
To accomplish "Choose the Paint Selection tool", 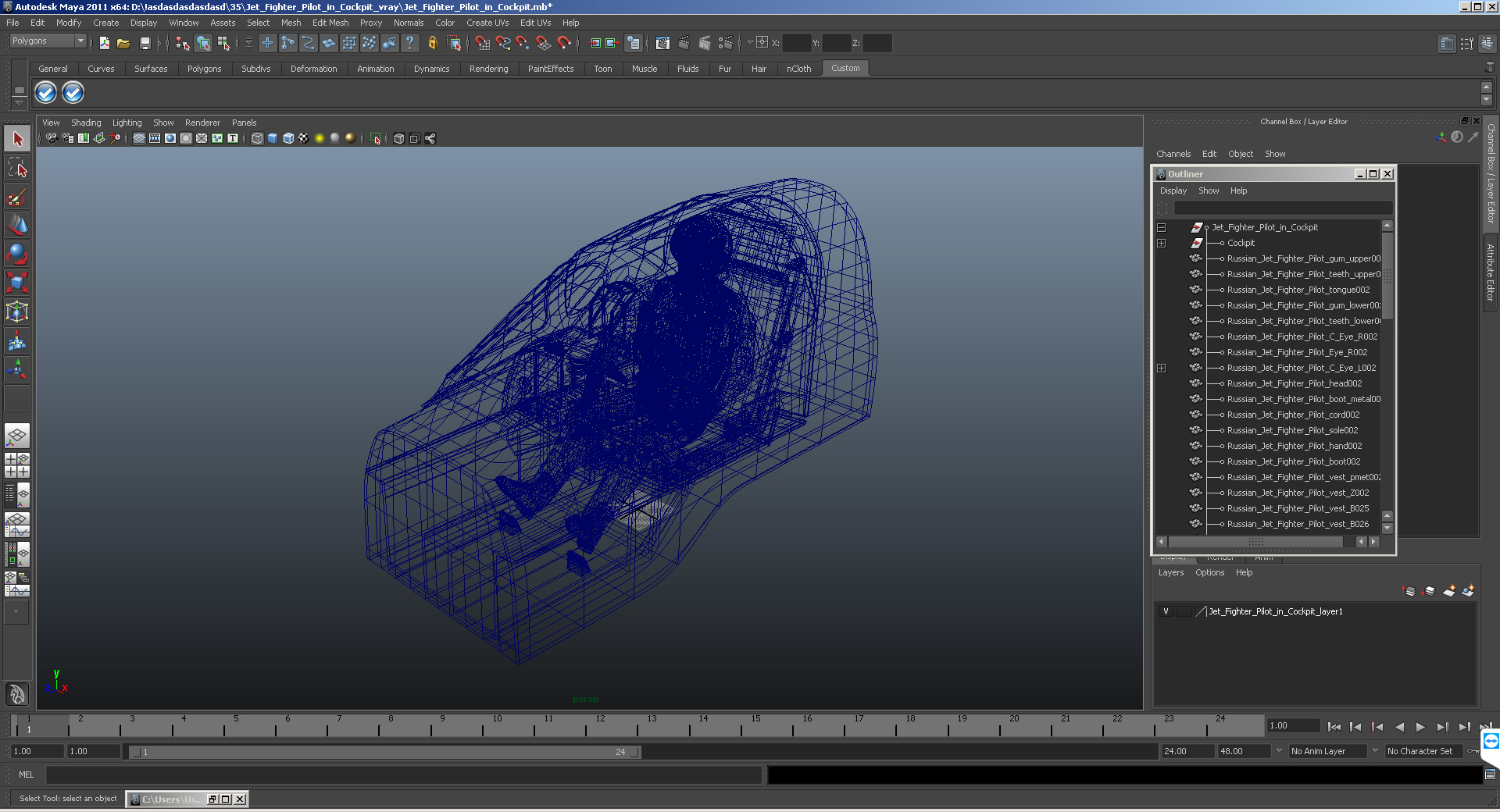I will tap(17, 197).
